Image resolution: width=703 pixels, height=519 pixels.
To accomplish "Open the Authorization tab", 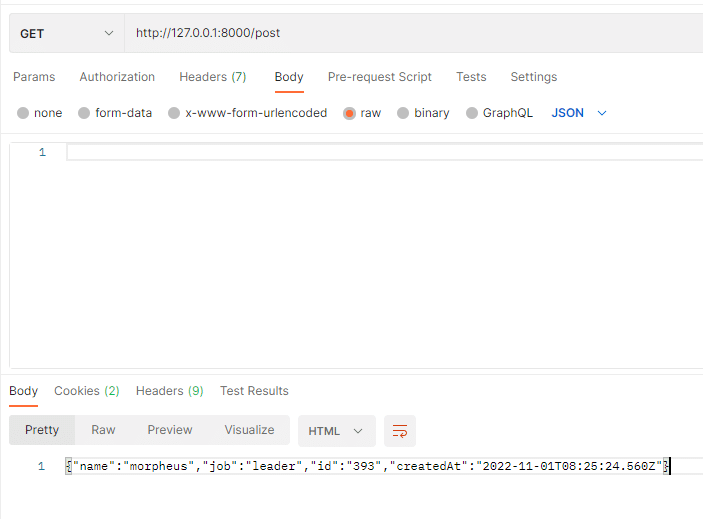I will pos(117,77).
